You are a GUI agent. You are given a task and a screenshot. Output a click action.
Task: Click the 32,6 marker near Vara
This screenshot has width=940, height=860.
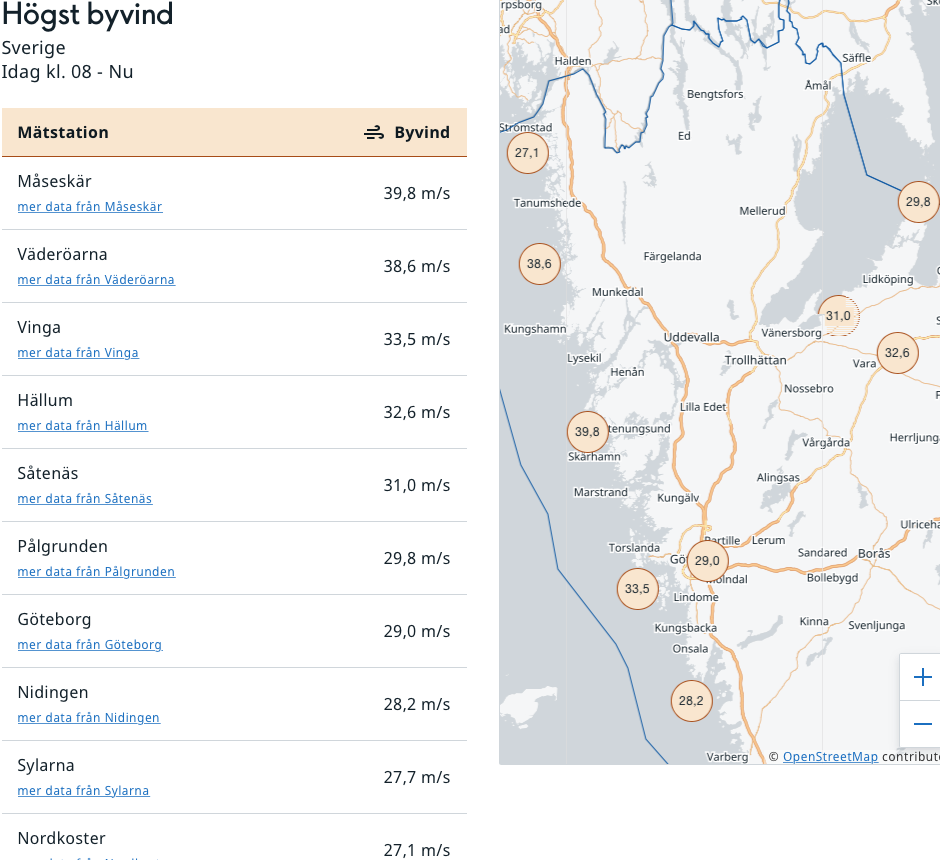click(897, 353)
